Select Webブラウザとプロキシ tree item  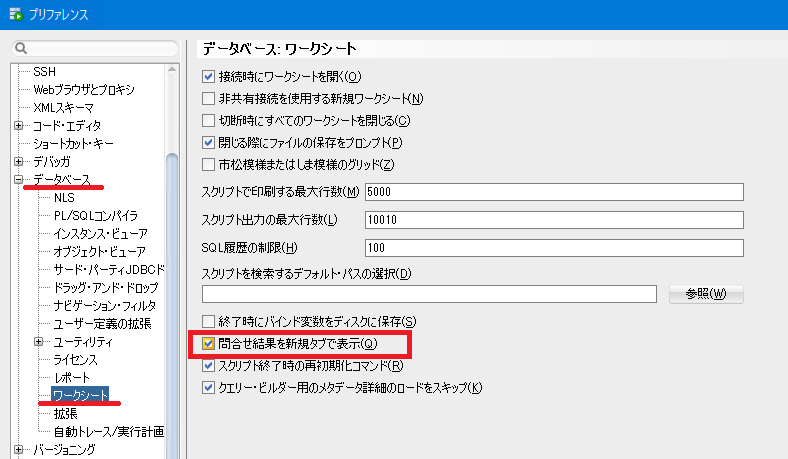(x=84, y=89)
